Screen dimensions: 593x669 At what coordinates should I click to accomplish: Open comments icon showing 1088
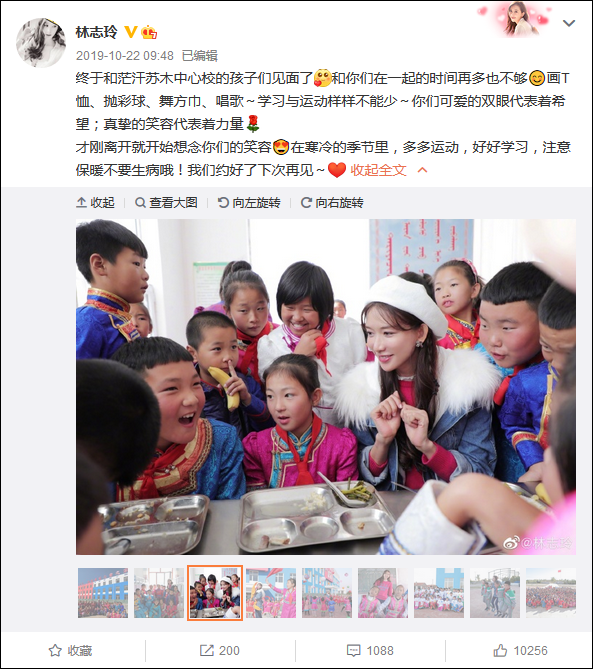point(370,651)
